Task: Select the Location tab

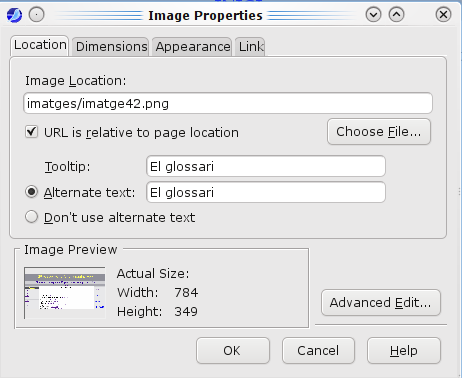Action: (x=40, y=46)
